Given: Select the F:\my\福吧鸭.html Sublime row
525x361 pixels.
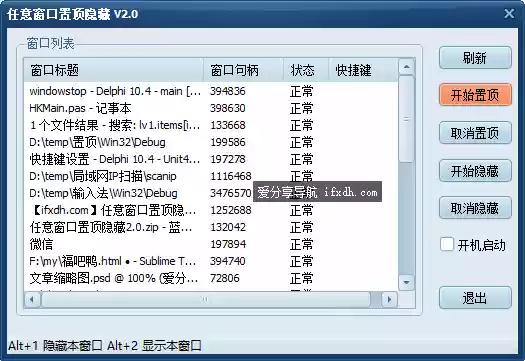Looking at the screenshot, I should click(x=211, y=261).
